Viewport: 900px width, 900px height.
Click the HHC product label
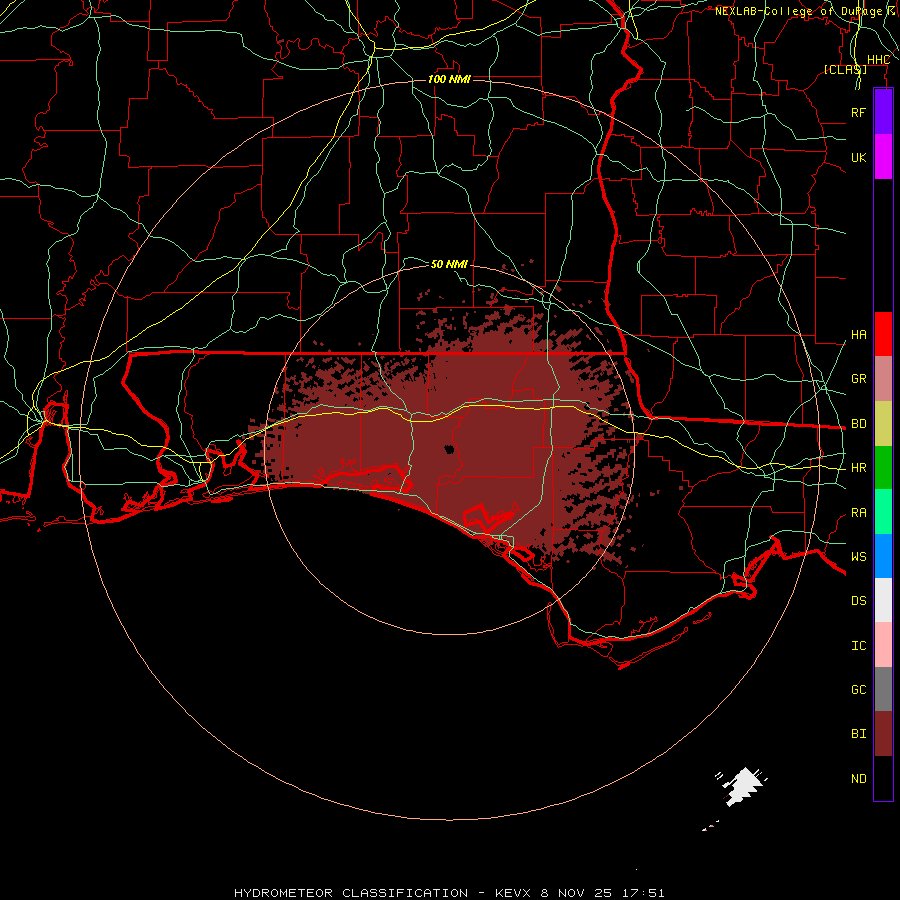click(878, 60)
